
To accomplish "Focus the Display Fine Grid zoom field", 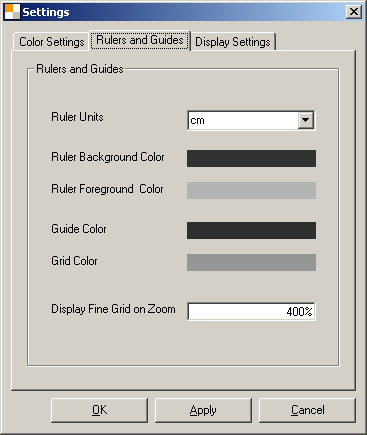I will [251, 311].
